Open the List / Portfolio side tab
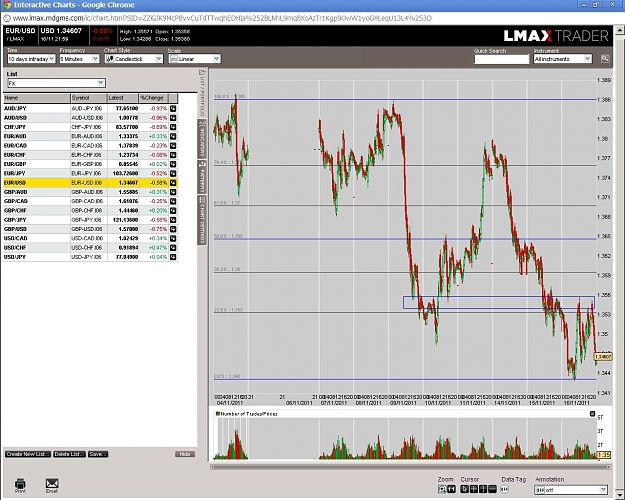This screenshot has width=625, height=500. (202, 93)
